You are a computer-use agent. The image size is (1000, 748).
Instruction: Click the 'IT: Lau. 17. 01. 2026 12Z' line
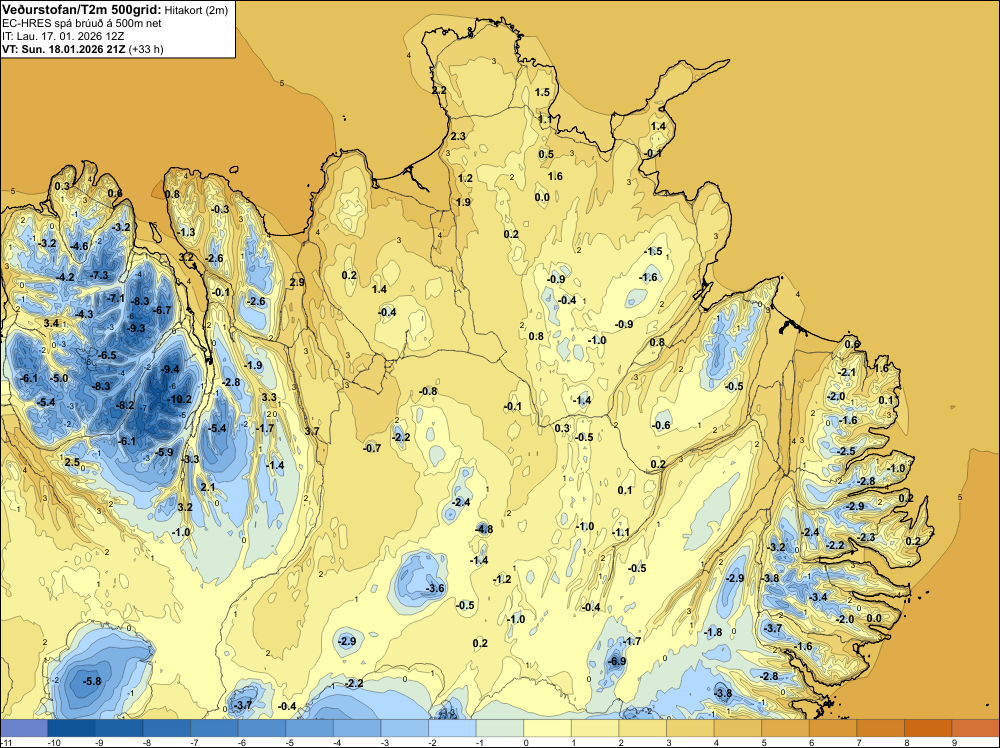[x=63, y=36]
